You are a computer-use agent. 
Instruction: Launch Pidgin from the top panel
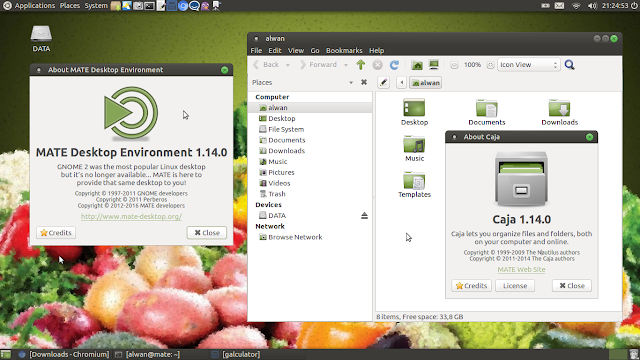205,6
